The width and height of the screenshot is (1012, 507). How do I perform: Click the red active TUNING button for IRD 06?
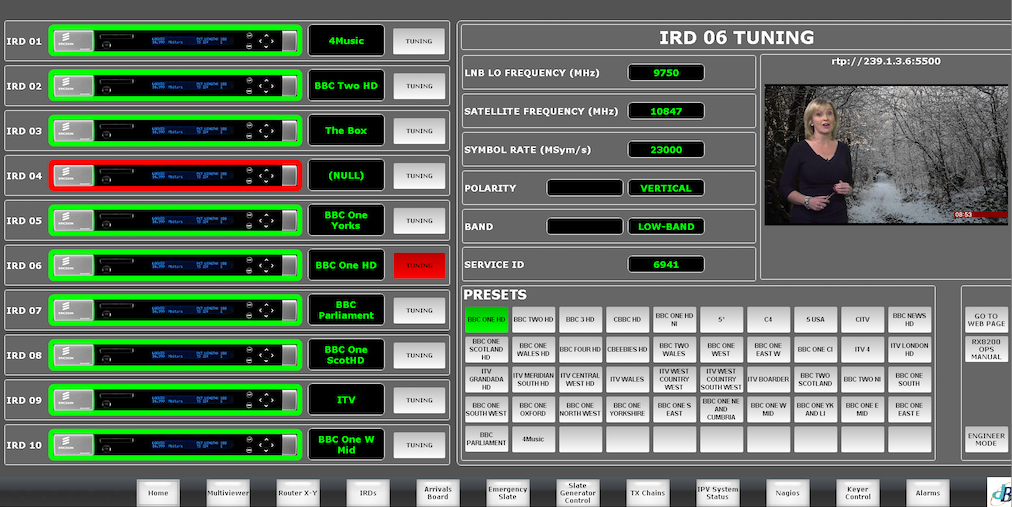pyautogui.click(x=419, y=265)
